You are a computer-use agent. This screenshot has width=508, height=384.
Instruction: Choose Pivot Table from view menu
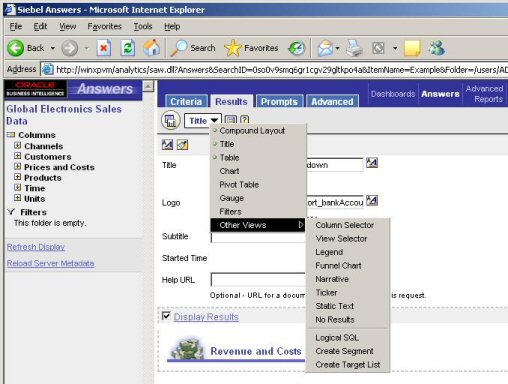point(258,184)
